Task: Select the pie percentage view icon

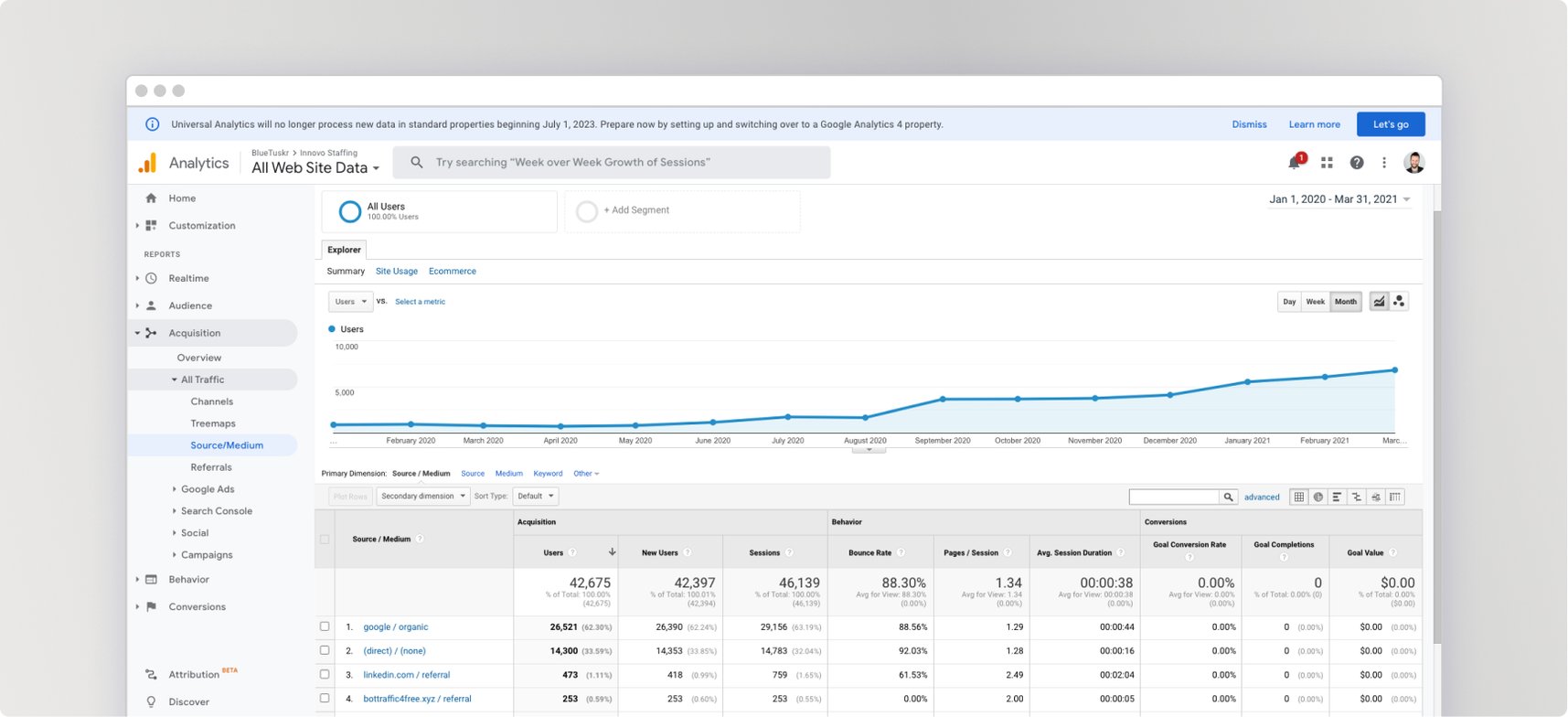Action: pos(1317,497)
